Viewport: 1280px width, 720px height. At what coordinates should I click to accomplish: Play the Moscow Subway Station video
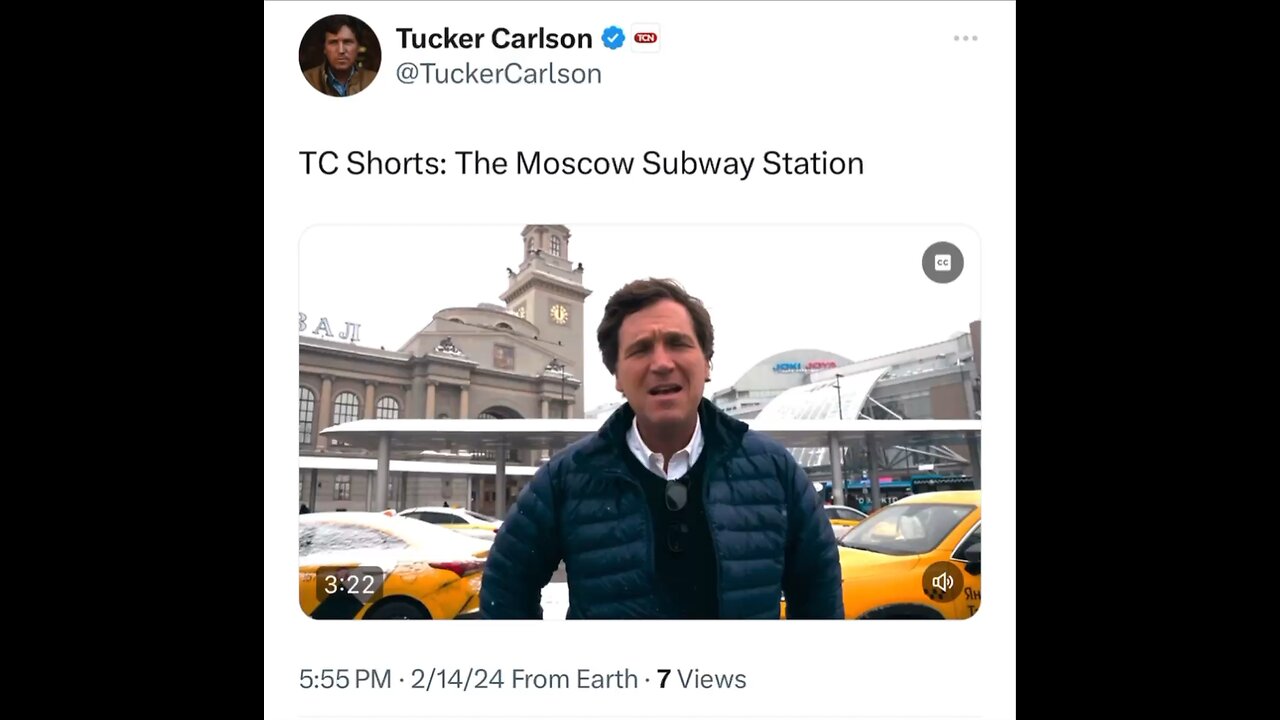[x=639, y=421]
